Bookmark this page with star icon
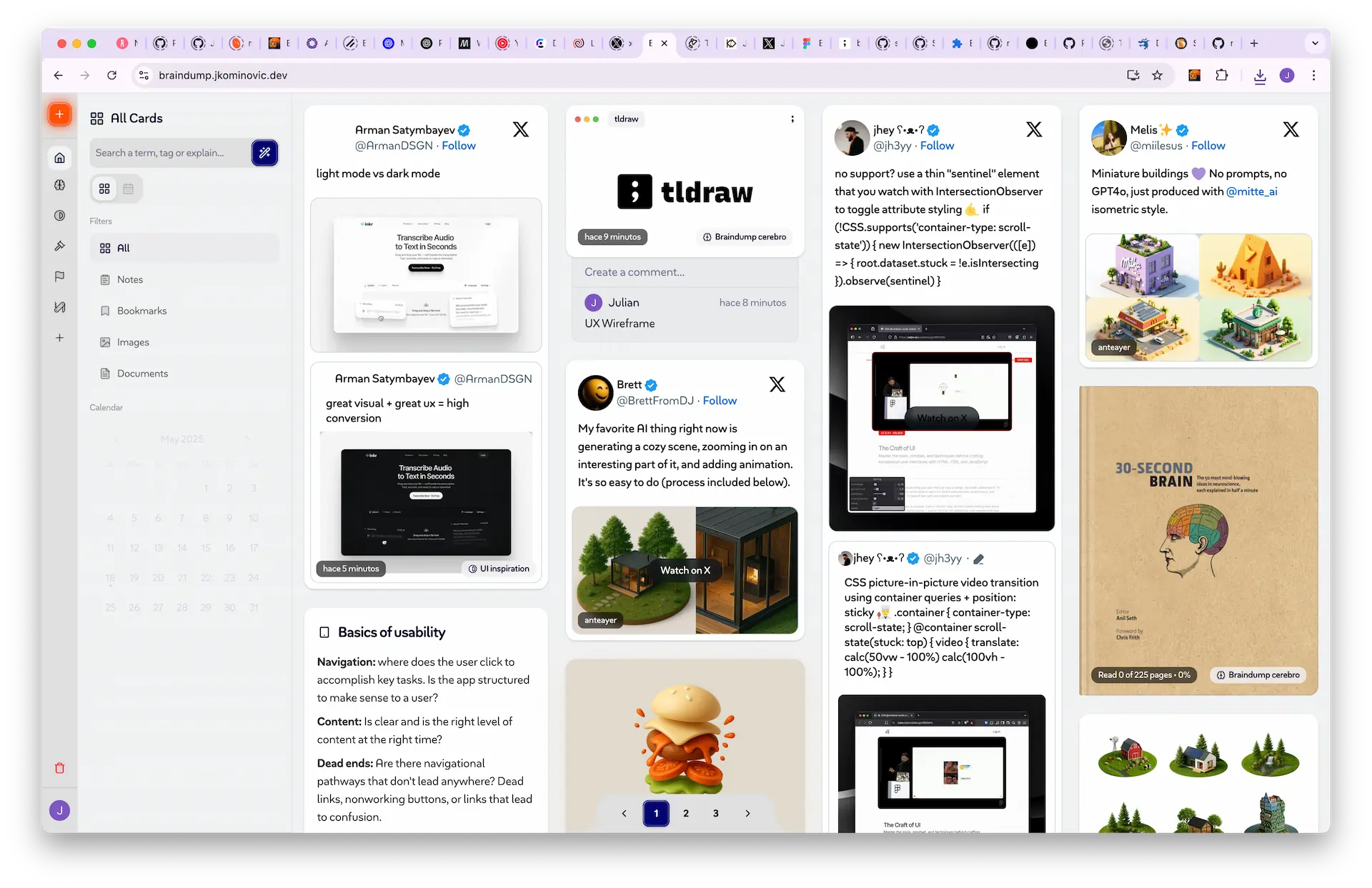The width and height of the screenshot is (1372, 888). pyautogui.click(x=1157, y=75)
